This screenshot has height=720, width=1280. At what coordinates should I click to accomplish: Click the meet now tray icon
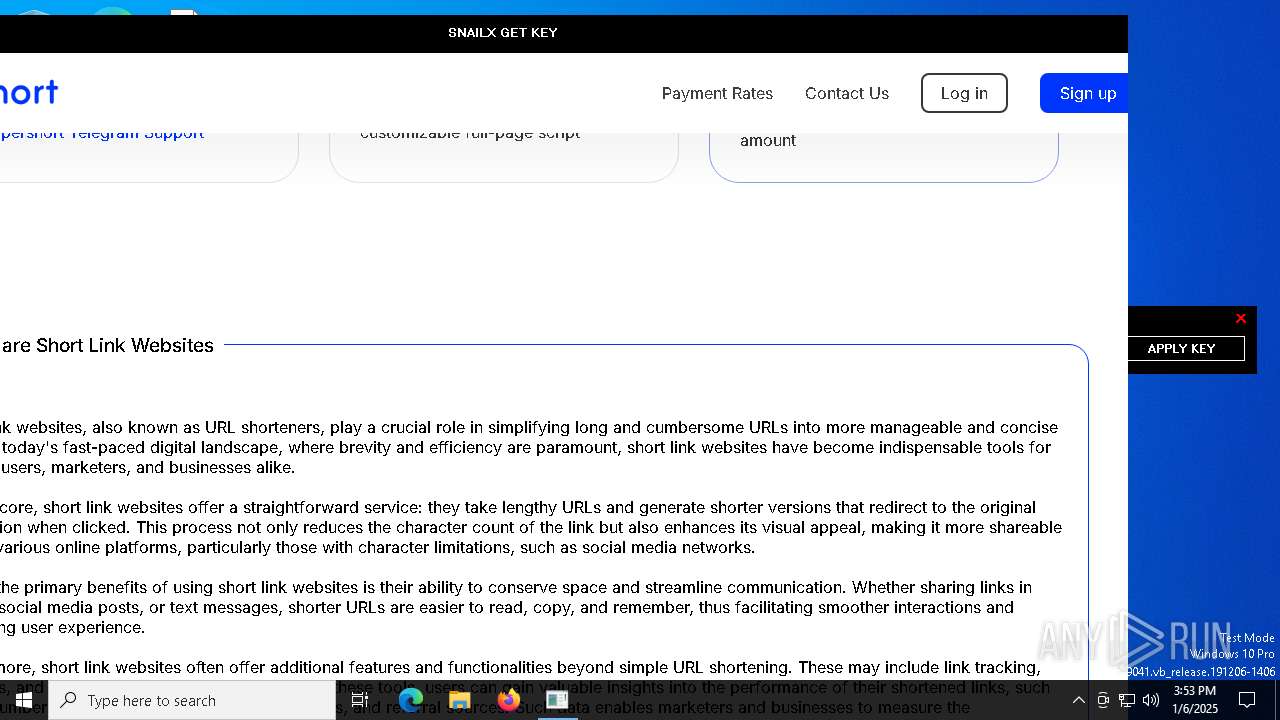tap(1103, 700)
